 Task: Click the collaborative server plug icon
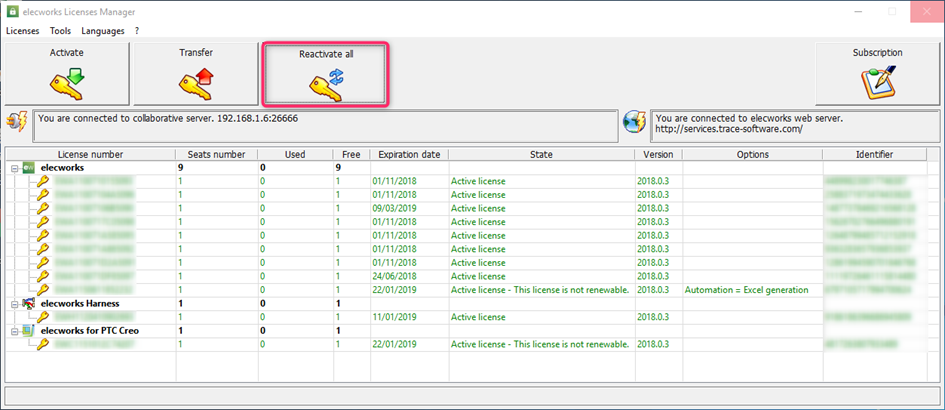pyautogui.click(x=16, y=122)
